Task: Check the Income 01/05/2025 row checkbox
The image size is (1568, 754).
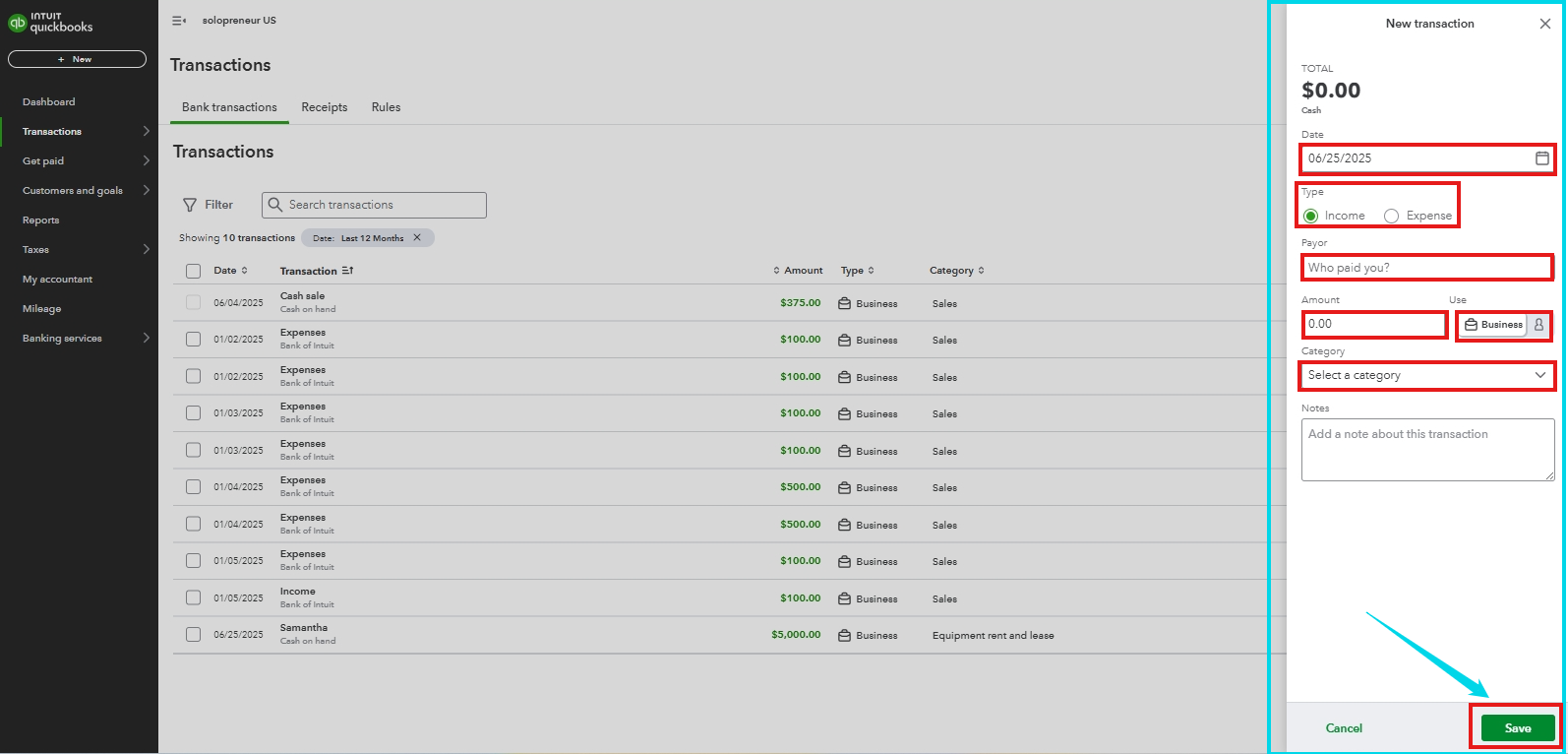Action: (193, 597)
